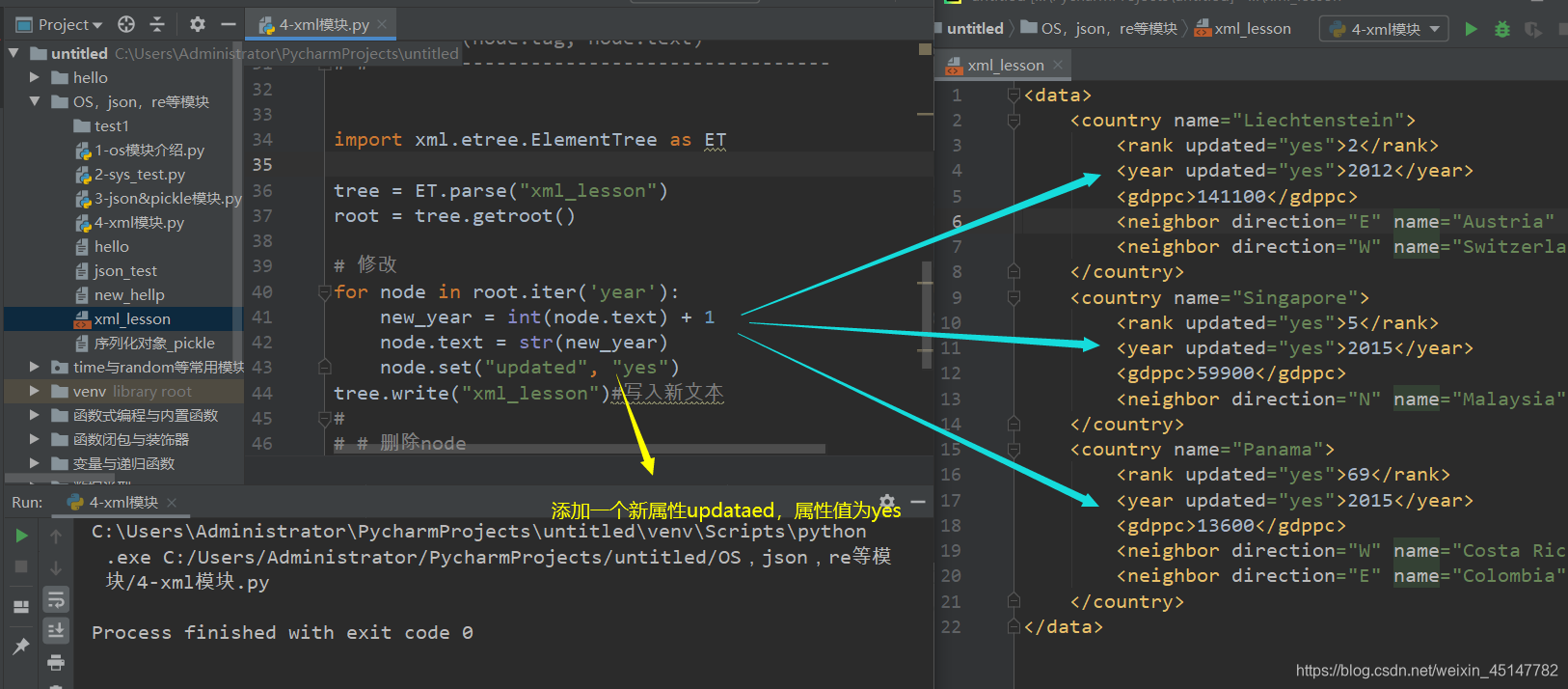
Task: Collapse the for-loop fold marker at line 40
Action: pyautogui.click(x=325, y=291)
